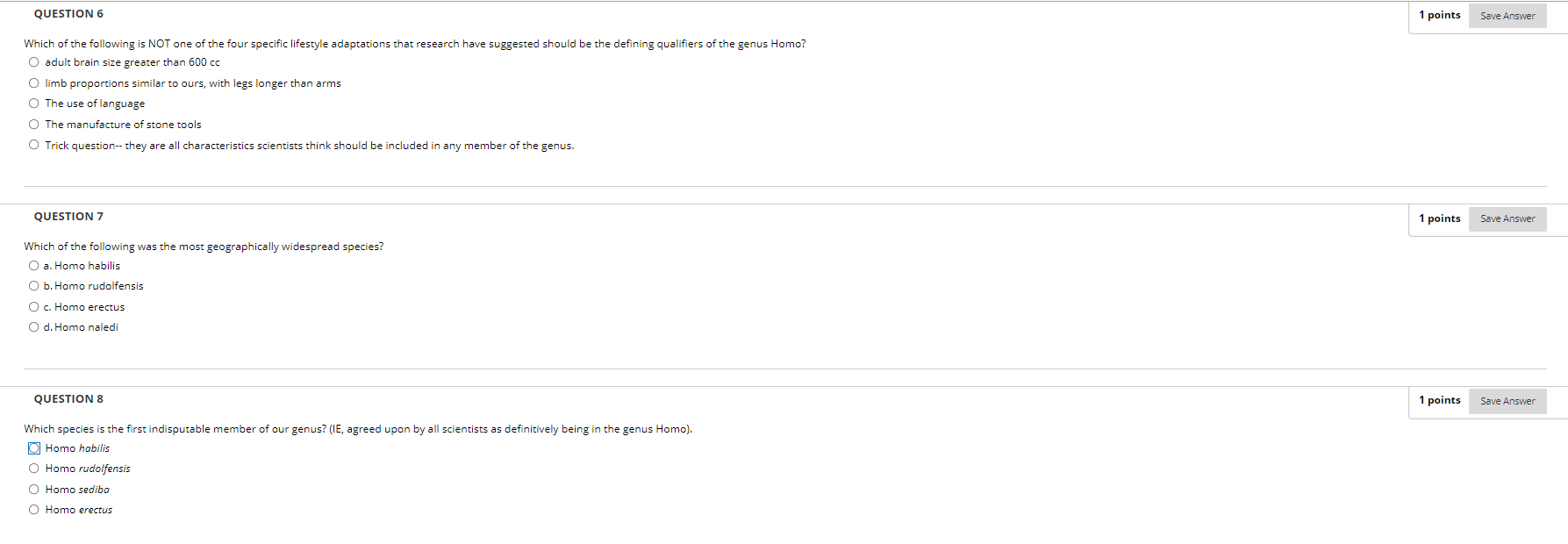Choose the limb proportions answer option

pos(33,83)
